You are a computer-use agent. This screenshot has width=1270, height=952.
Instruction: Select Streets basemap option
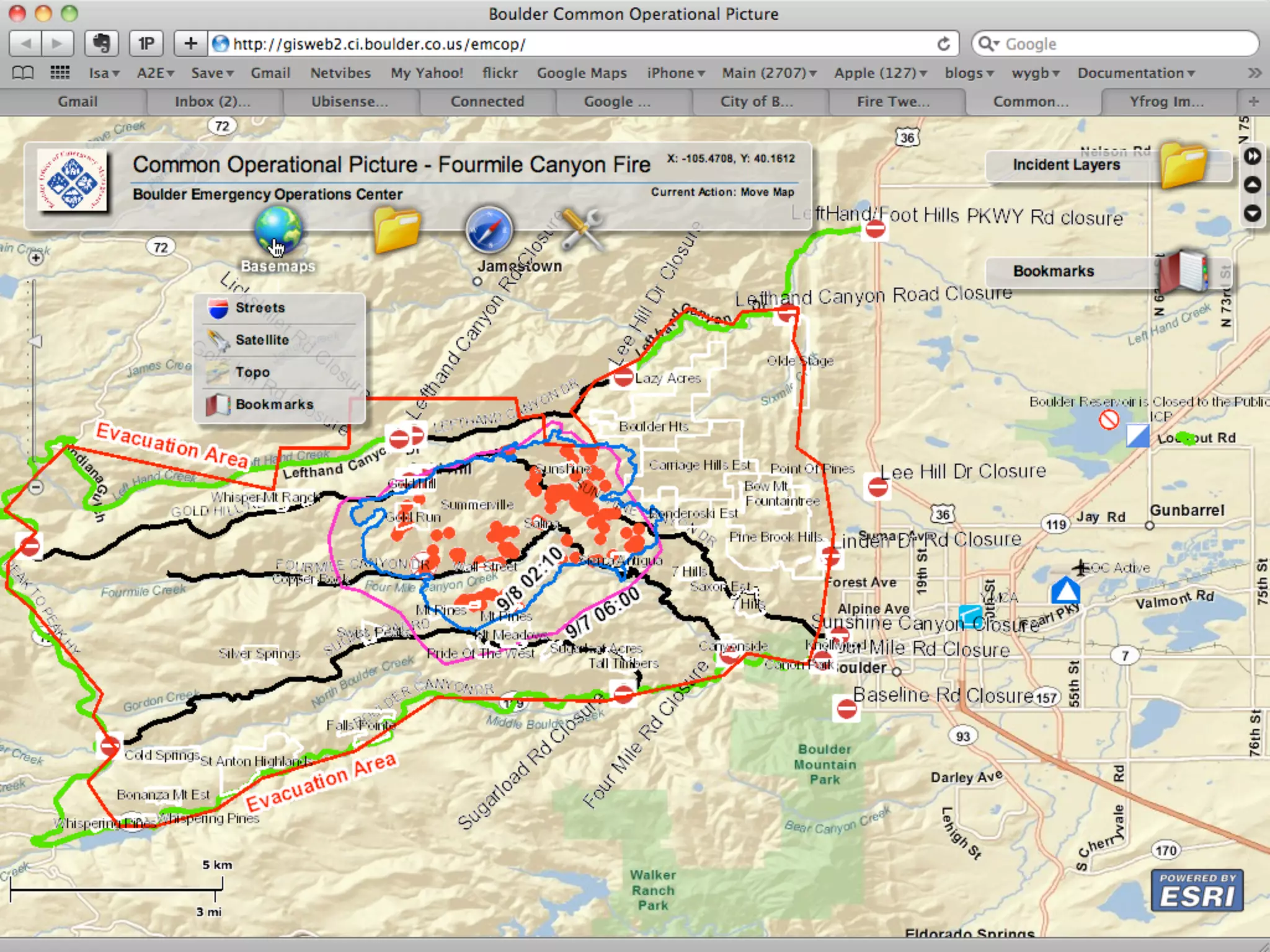260,308
